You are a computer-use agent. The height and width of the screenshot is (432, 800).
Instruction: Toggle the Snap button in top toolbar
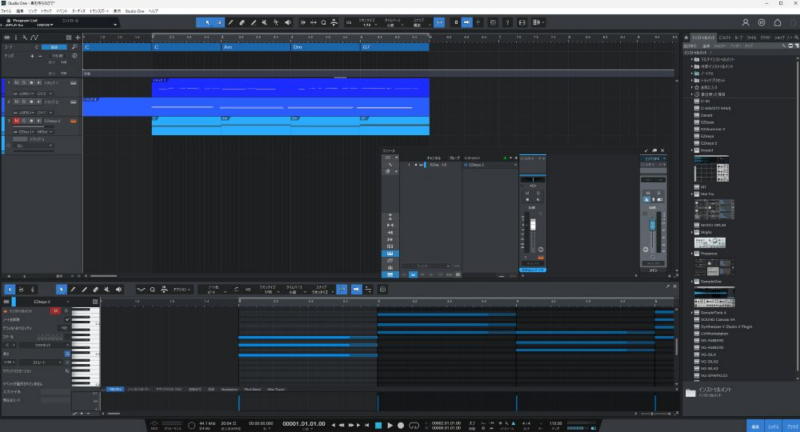click(439, 21)
